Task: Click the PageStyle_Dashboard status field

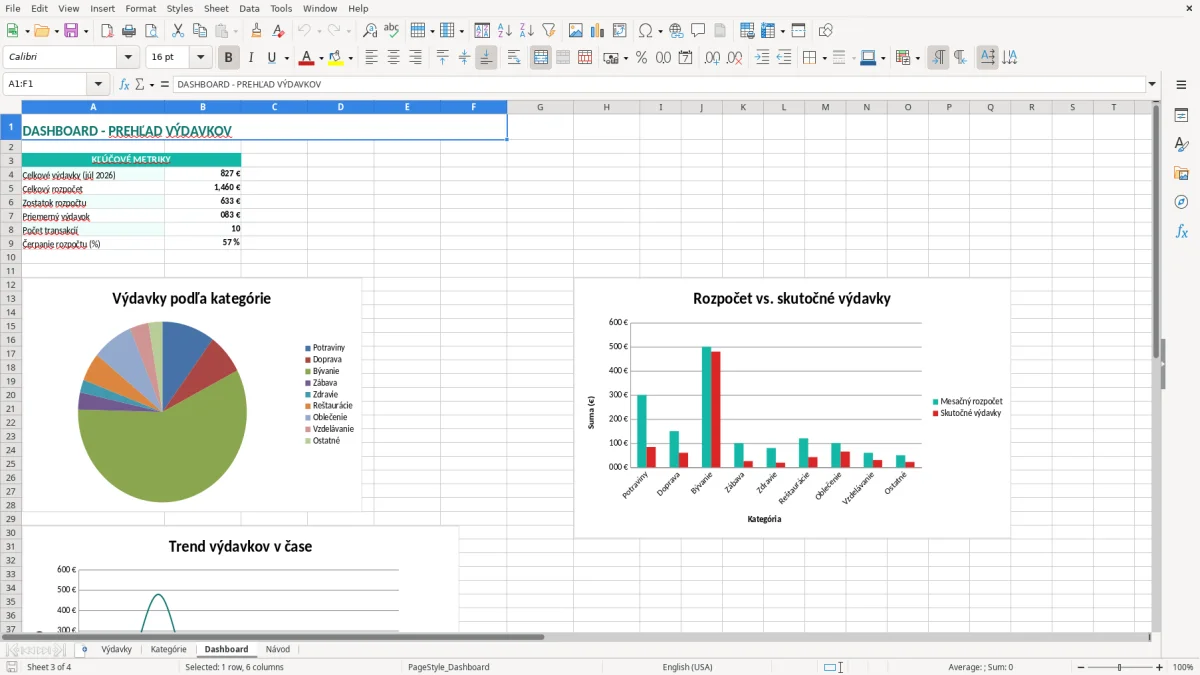Action: pyautogui.click(x=449, y=667)
